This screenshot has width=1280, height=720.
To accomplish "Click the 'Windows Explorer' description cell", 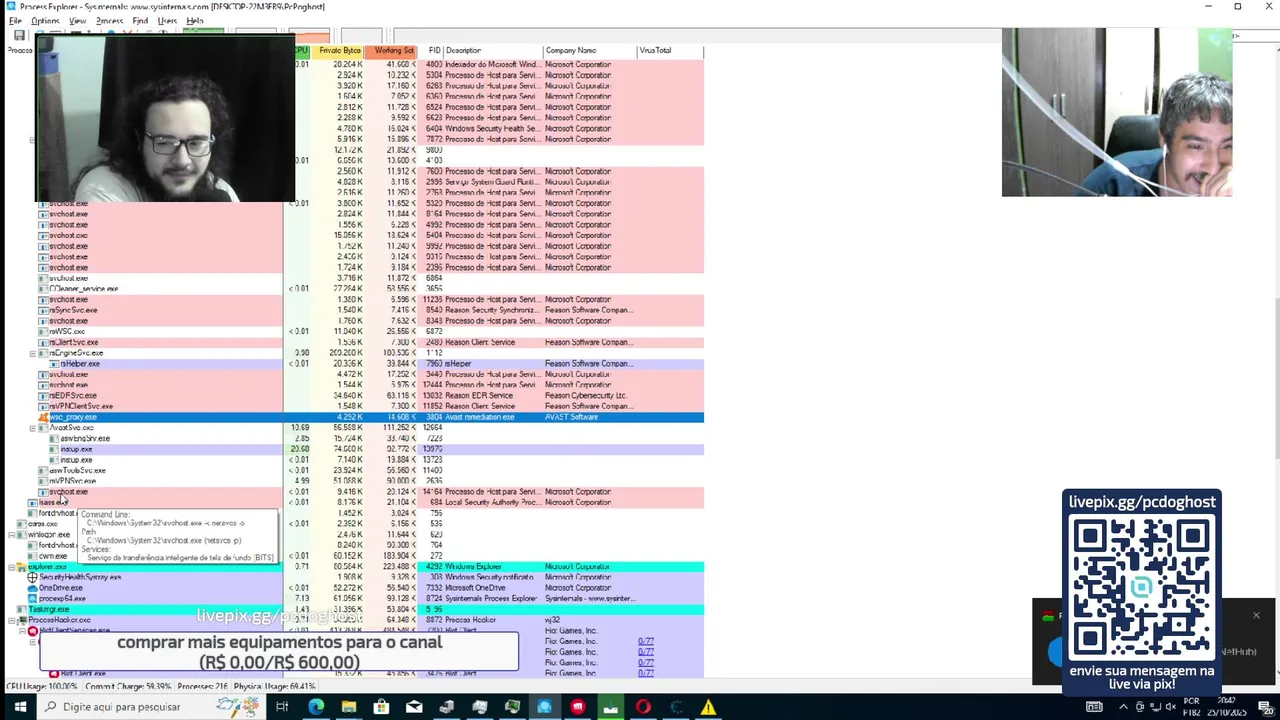I will click(x=473, y=567).
